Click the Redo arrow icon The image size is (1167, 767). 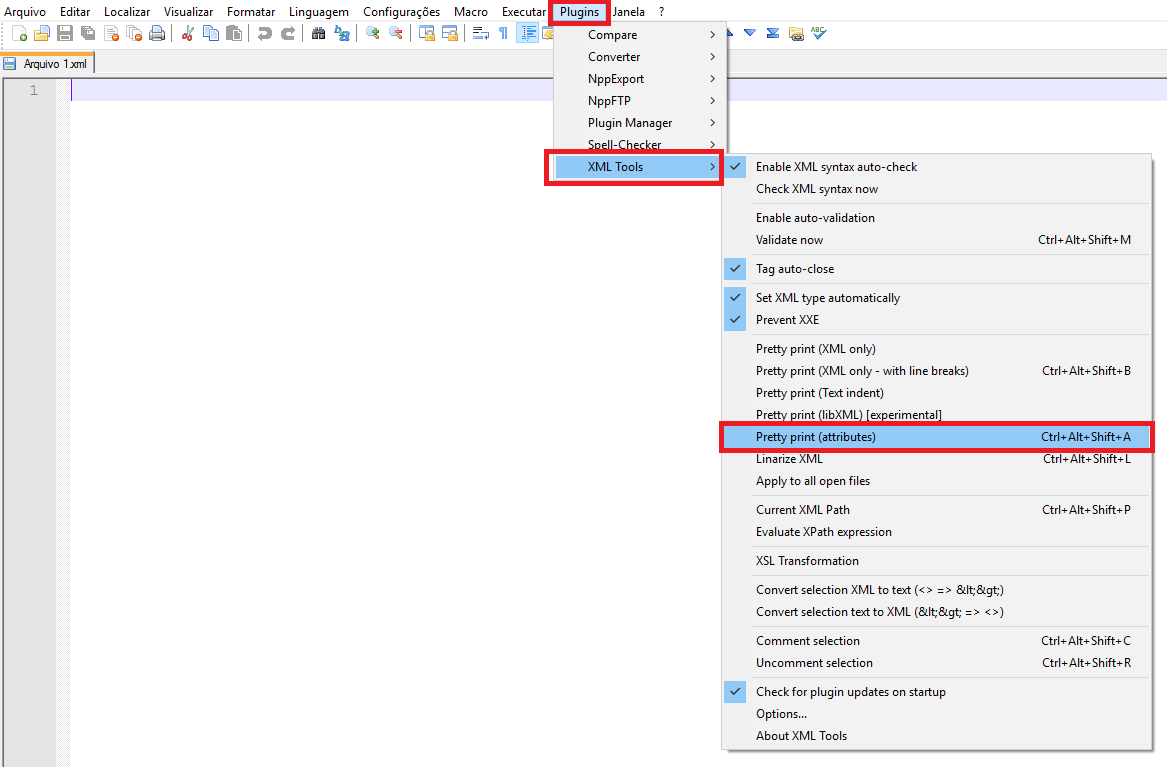click(287, 33)
